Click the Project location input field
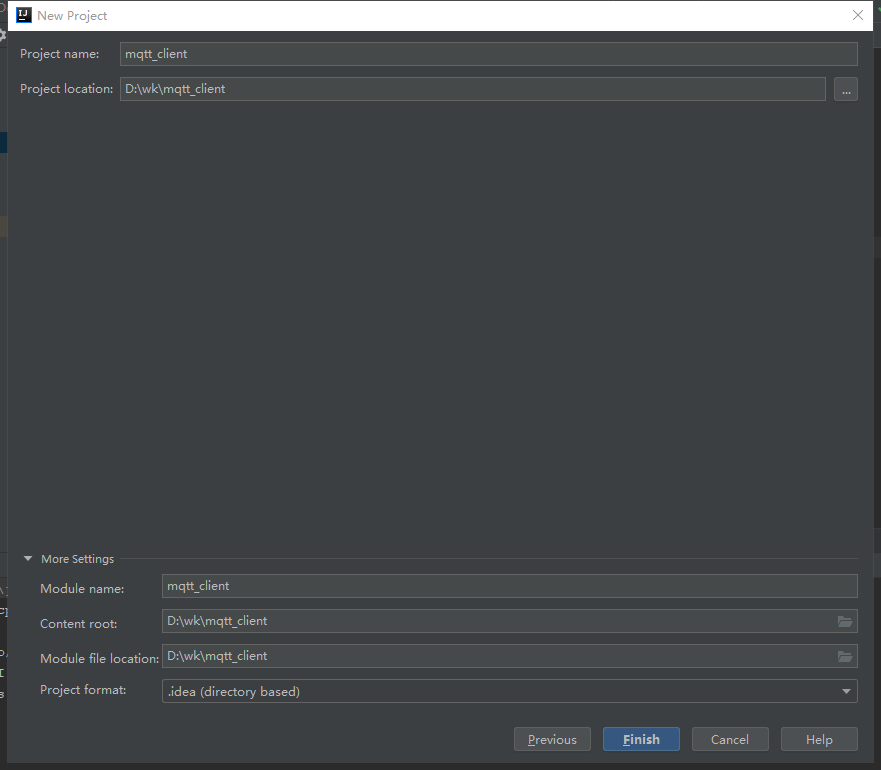This screenshot has height=770, width=881. [x=473, y=89]
